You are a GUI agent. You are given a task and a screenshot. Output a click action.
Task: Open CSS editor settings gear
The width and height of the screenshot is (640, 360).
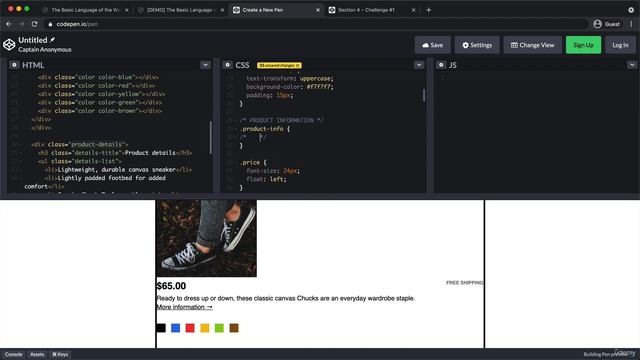click(227, 65)
